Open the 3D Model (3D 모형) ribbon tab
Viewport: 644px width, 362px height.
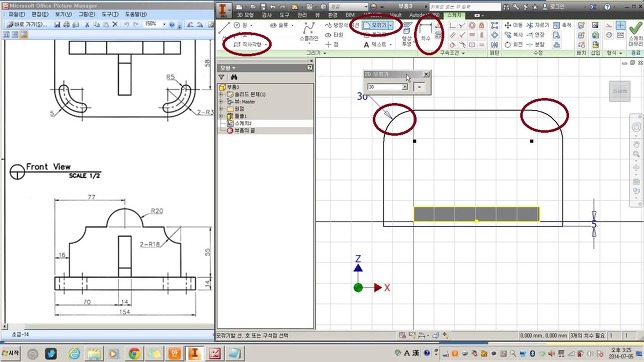point(245,15)
